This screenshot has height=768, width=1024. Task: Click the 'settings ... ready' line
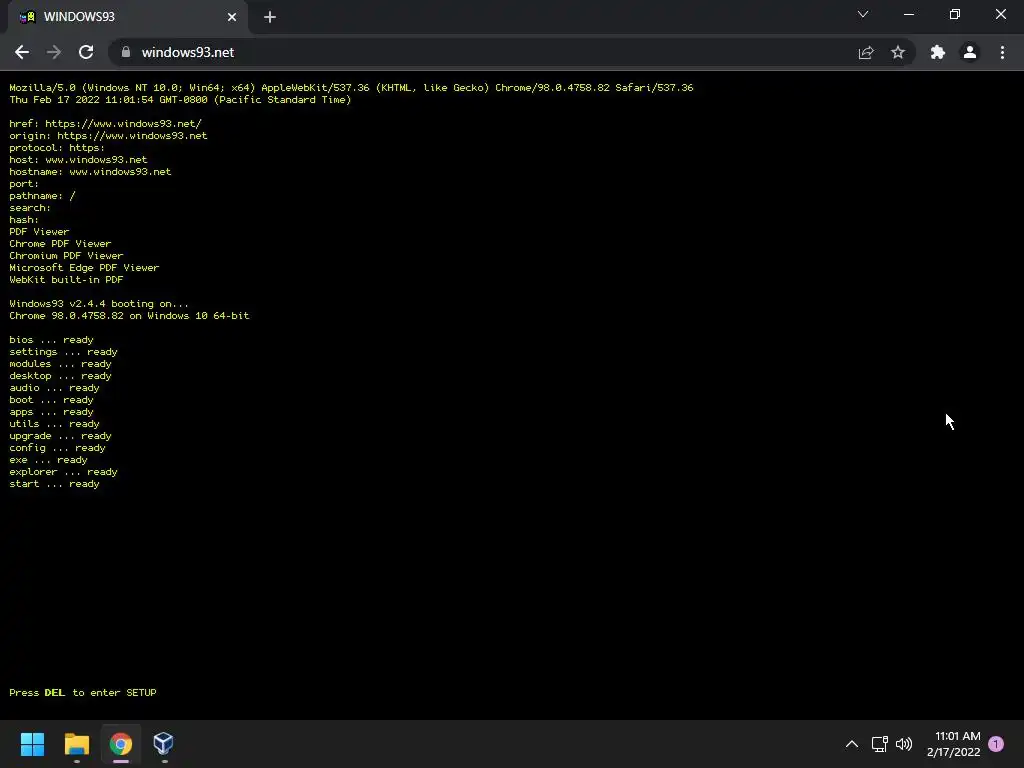pos(63,352)
